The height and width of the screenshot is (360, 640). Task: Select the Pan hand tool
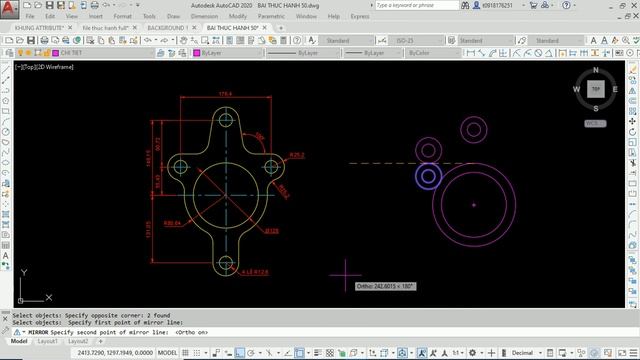tap(183, 40)
